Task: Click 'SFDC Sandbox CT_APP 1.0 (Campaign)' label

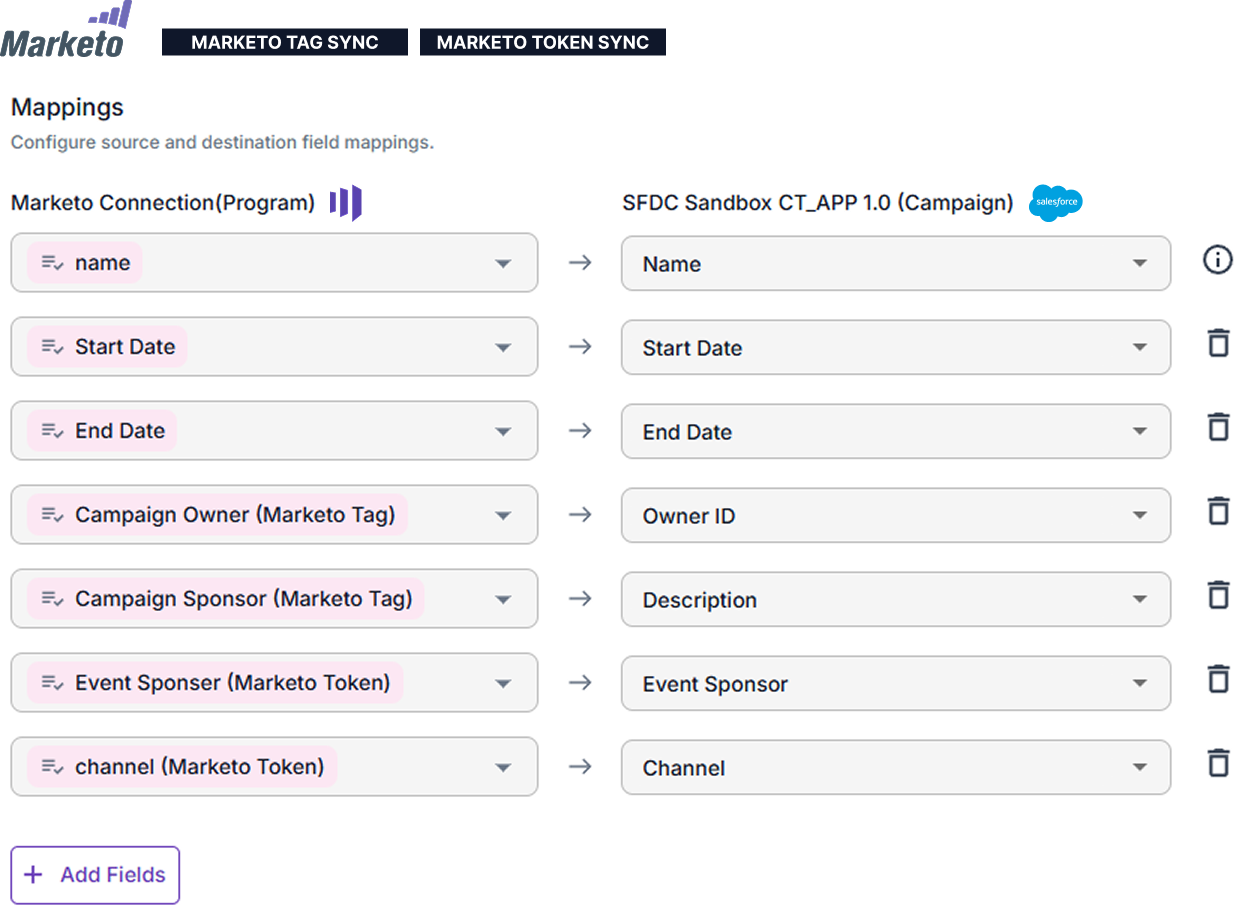Action: (x=818, y=203)
